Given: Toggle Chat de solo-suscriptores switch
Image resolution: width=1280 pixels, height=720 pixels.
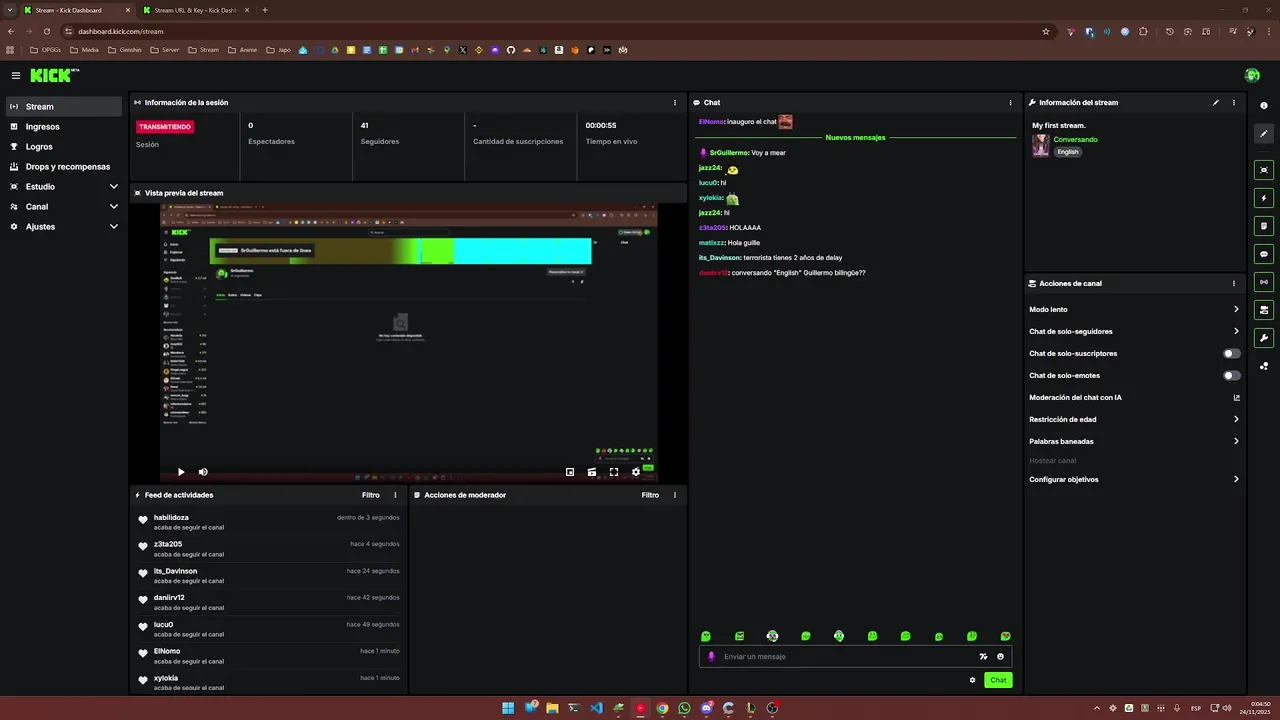Looking at the screenshot, I should [x=1232, y=353].
